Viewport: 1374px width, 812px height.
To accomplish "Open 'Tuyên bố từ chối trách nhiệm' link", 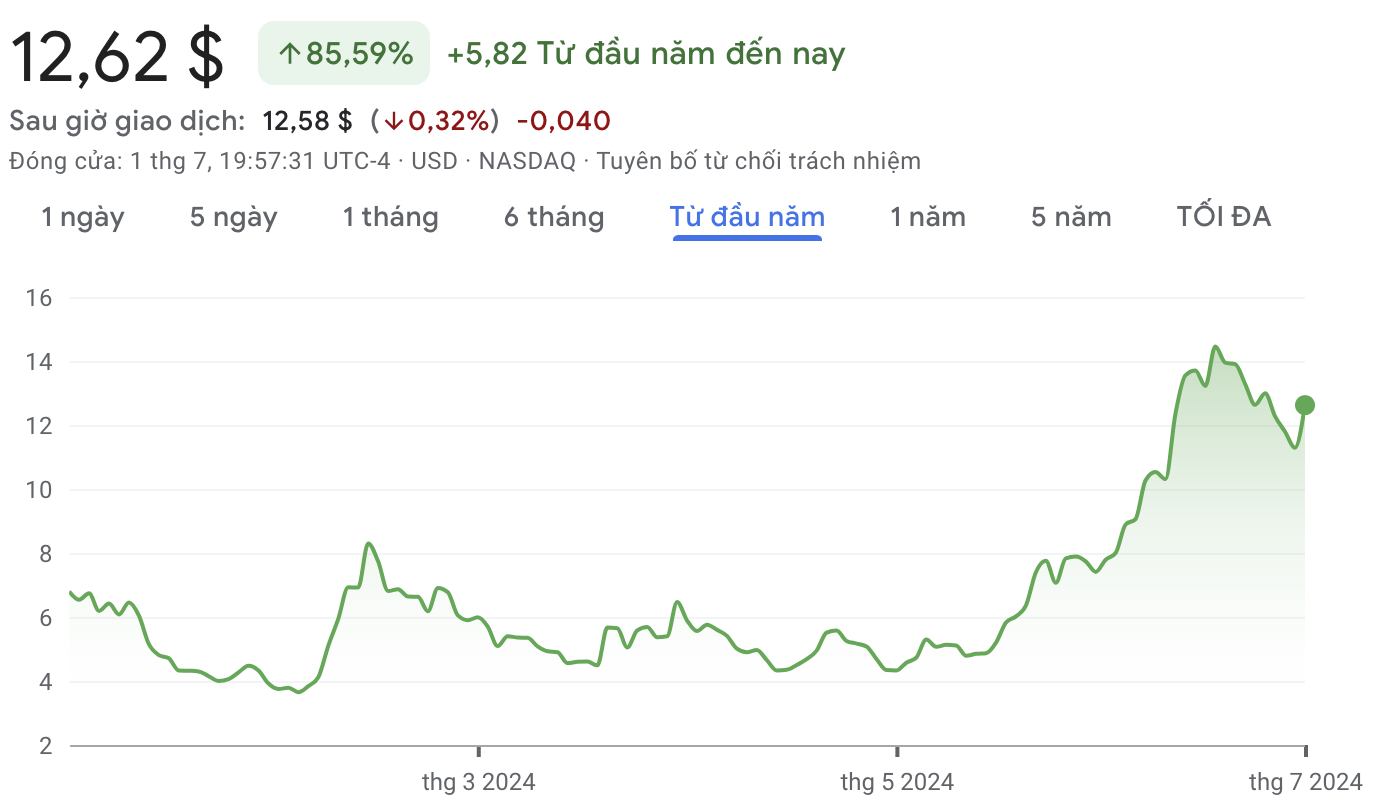I will (759, 161).
